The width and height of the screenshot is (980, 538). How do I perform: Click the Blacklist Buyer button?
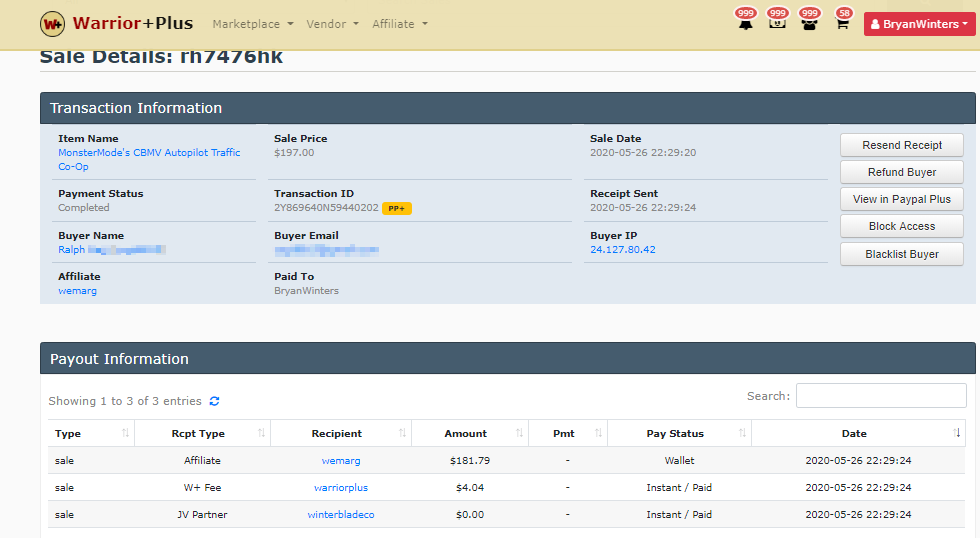902,254
